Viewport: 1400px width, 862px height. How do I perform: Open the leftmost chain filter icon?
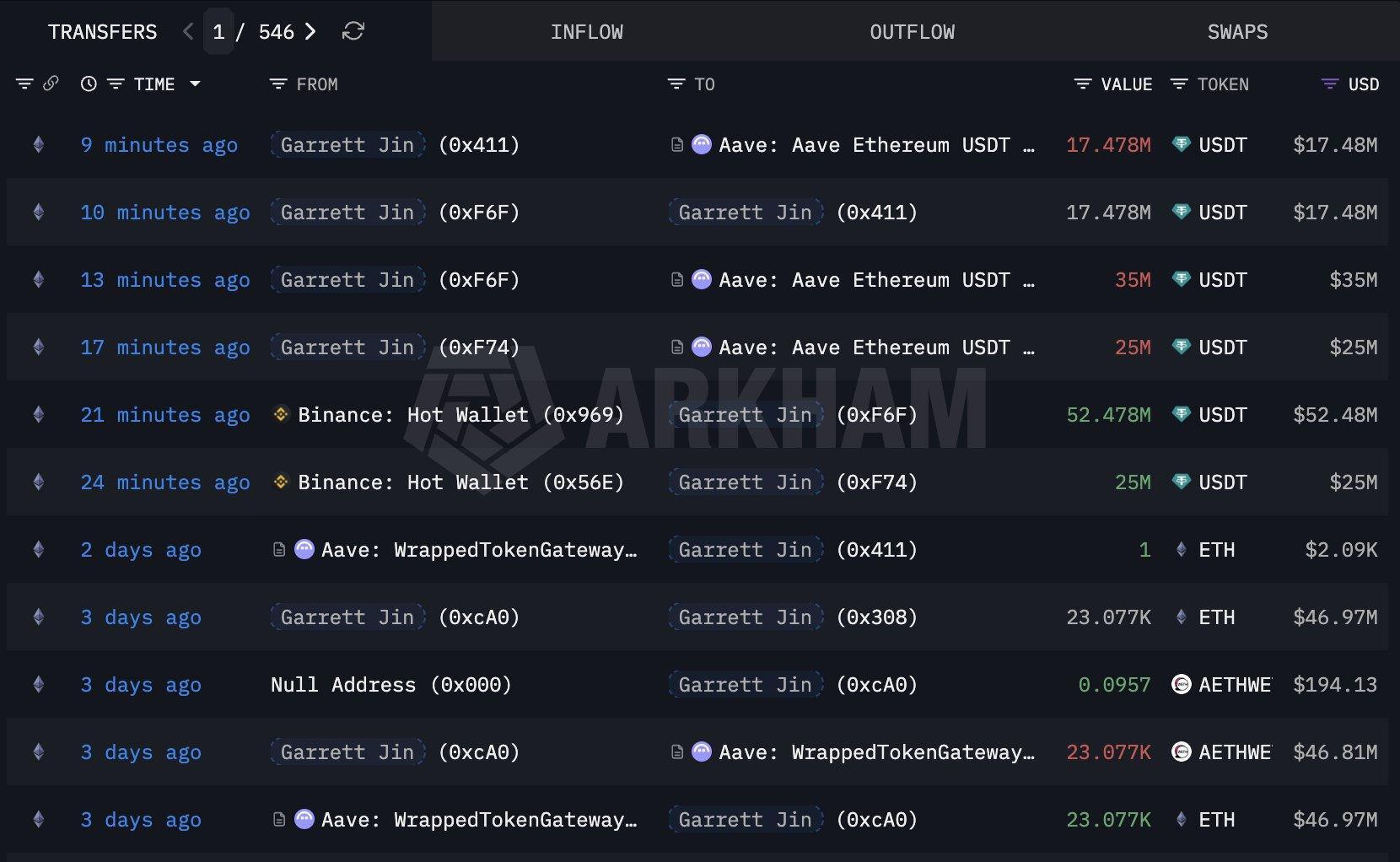click(x=24, y=84)
